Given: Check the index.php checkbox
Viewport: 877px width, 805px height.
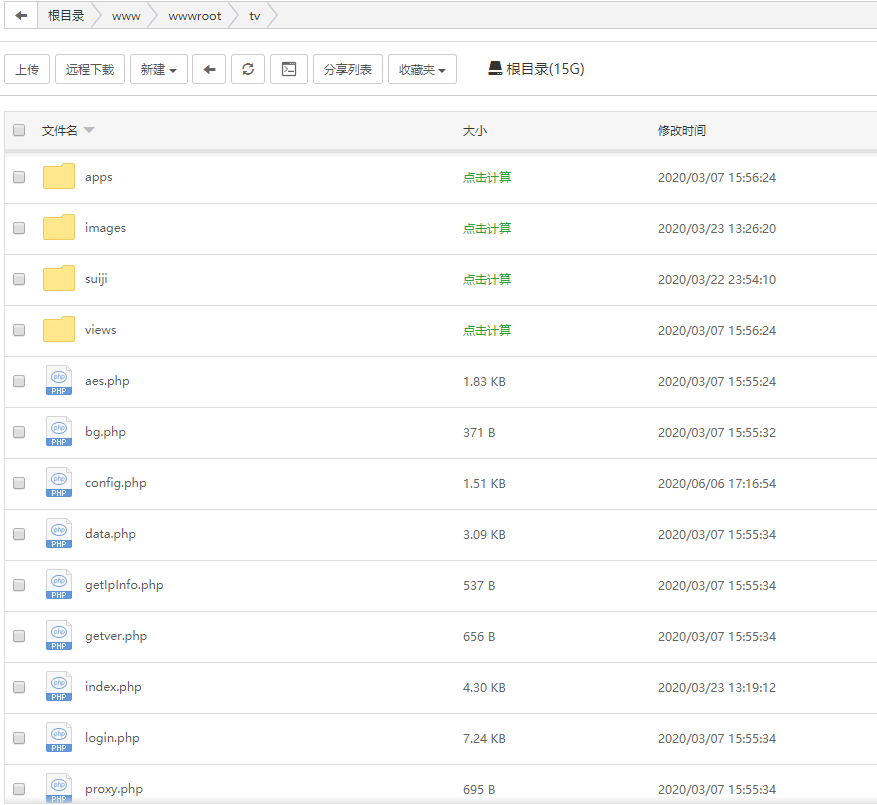Looking at the screenshot, I should click(19, 687).
